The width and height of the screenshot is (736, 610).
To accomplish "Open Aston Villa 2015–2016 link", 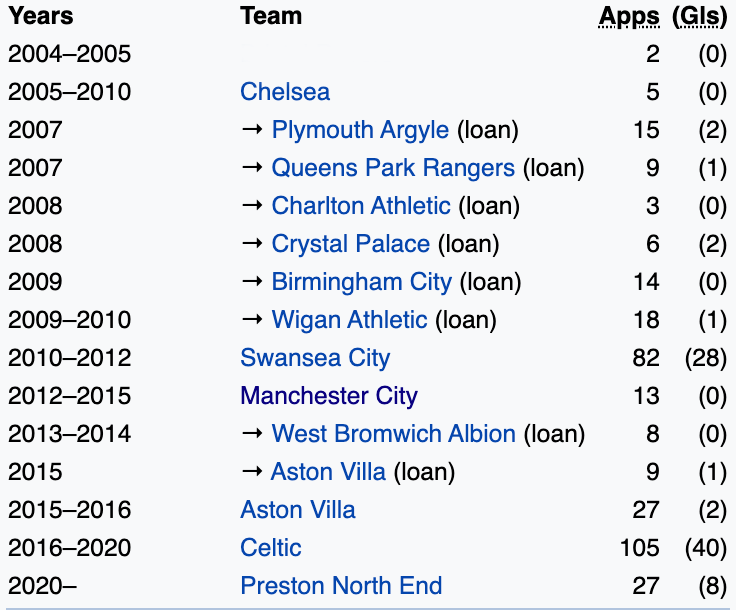I will pyautogui.click(x=298, y=510).
